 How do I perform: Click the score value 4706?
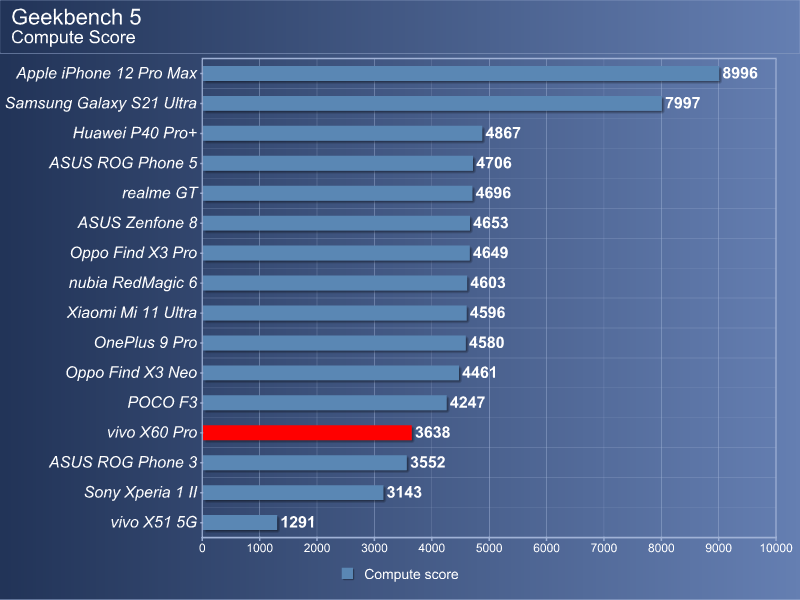click(x=493, y=163)
